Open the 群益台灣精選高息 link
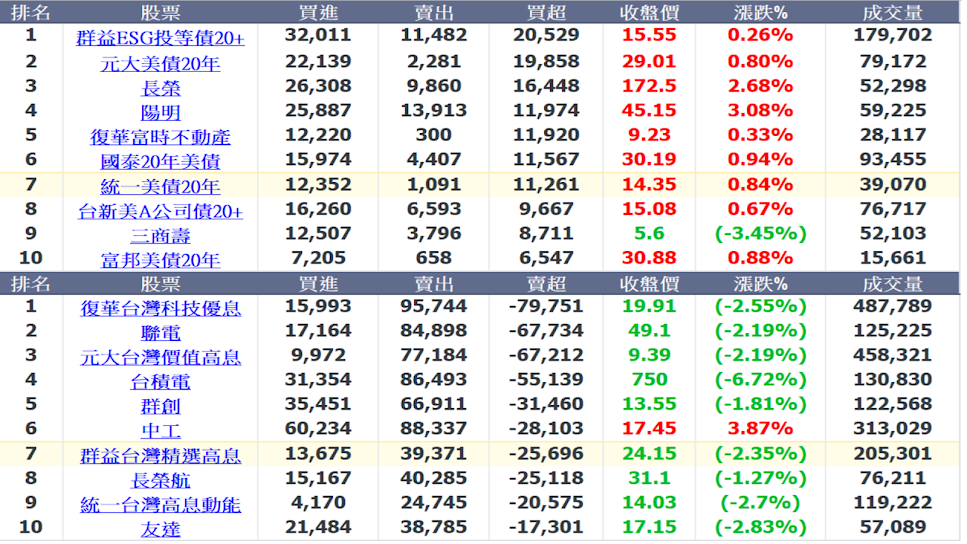 coord(160,456)
